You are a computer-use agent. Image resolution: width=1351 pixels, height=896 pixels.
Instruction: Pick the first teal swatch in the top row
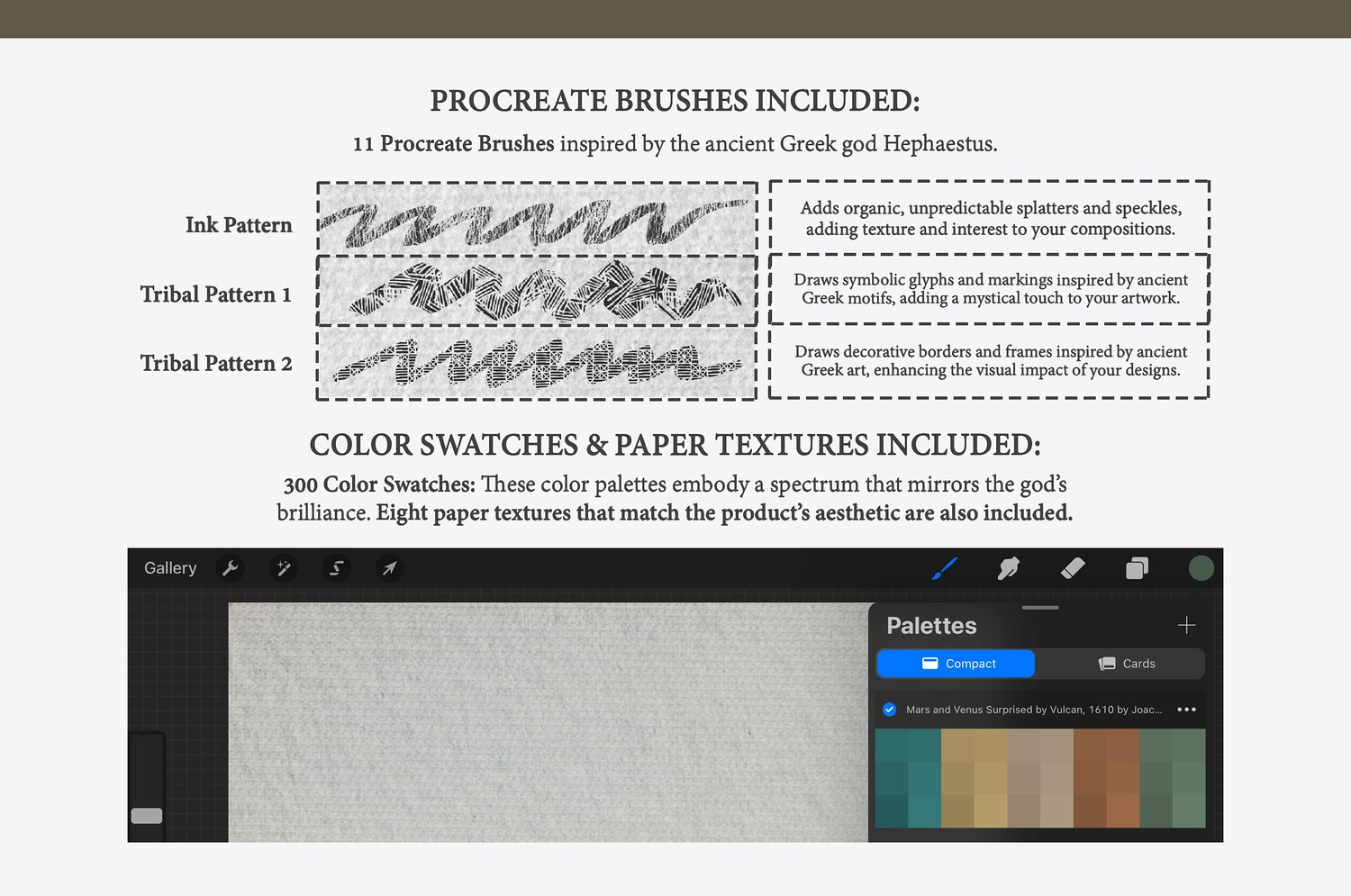[892, 745]
